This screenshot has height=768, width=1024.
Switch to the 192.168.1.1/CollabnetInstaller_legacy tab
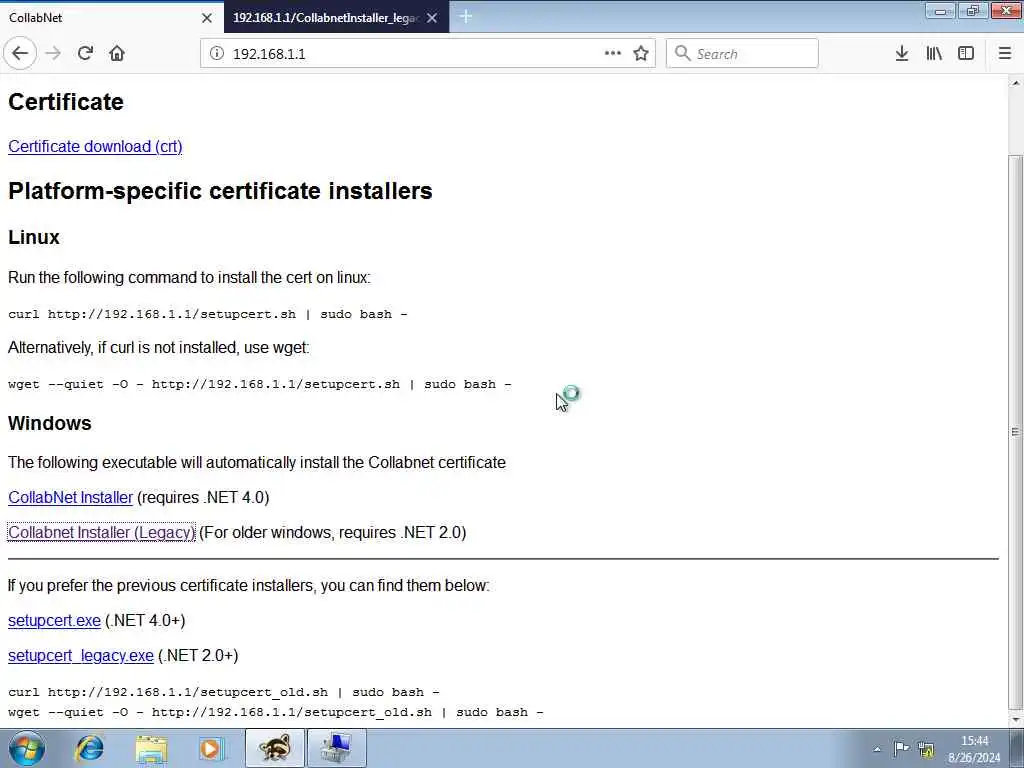336,18
